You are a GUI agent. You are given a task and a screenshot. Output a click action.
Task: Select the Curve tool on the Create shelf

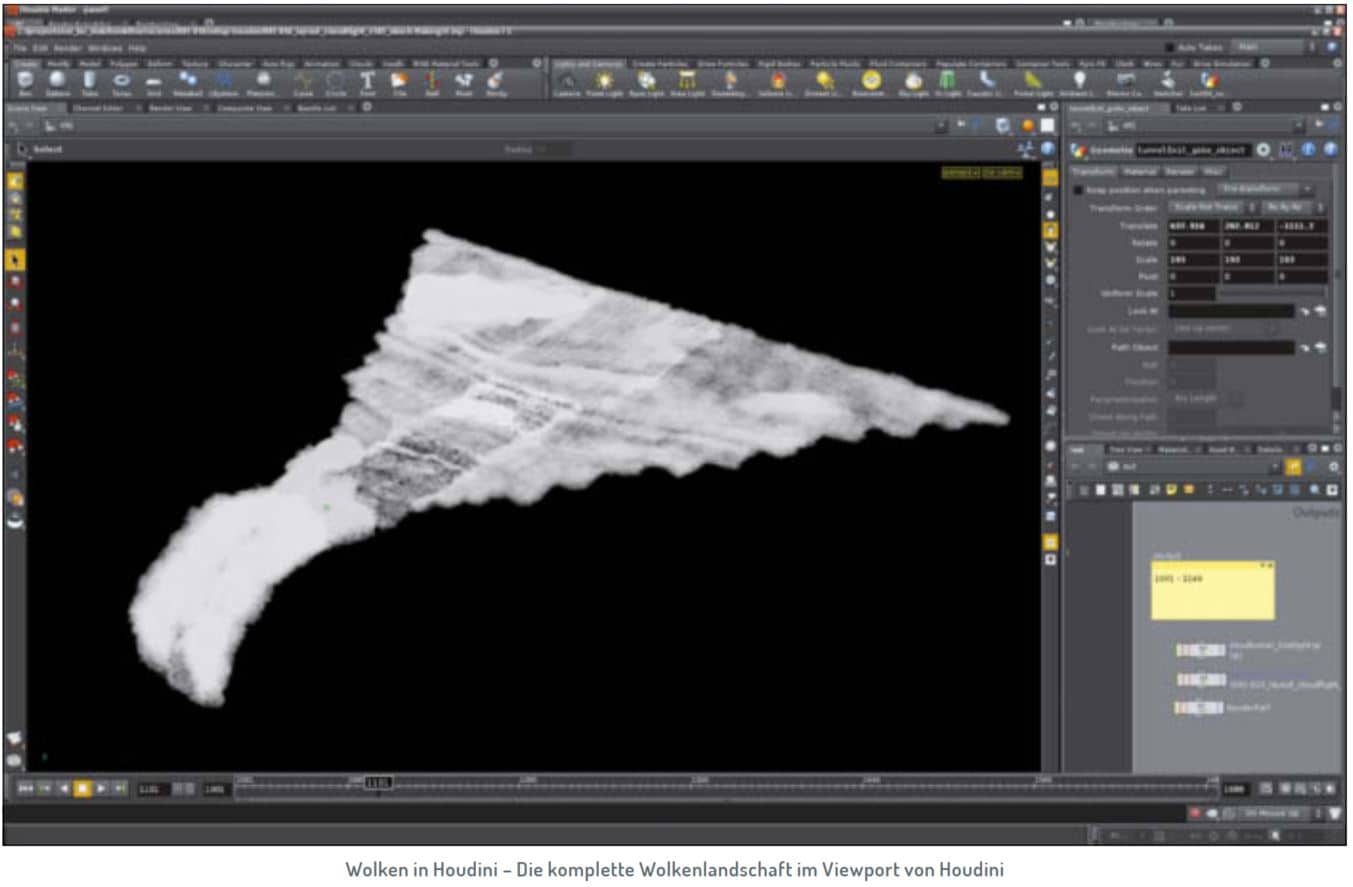click(303, 78)
